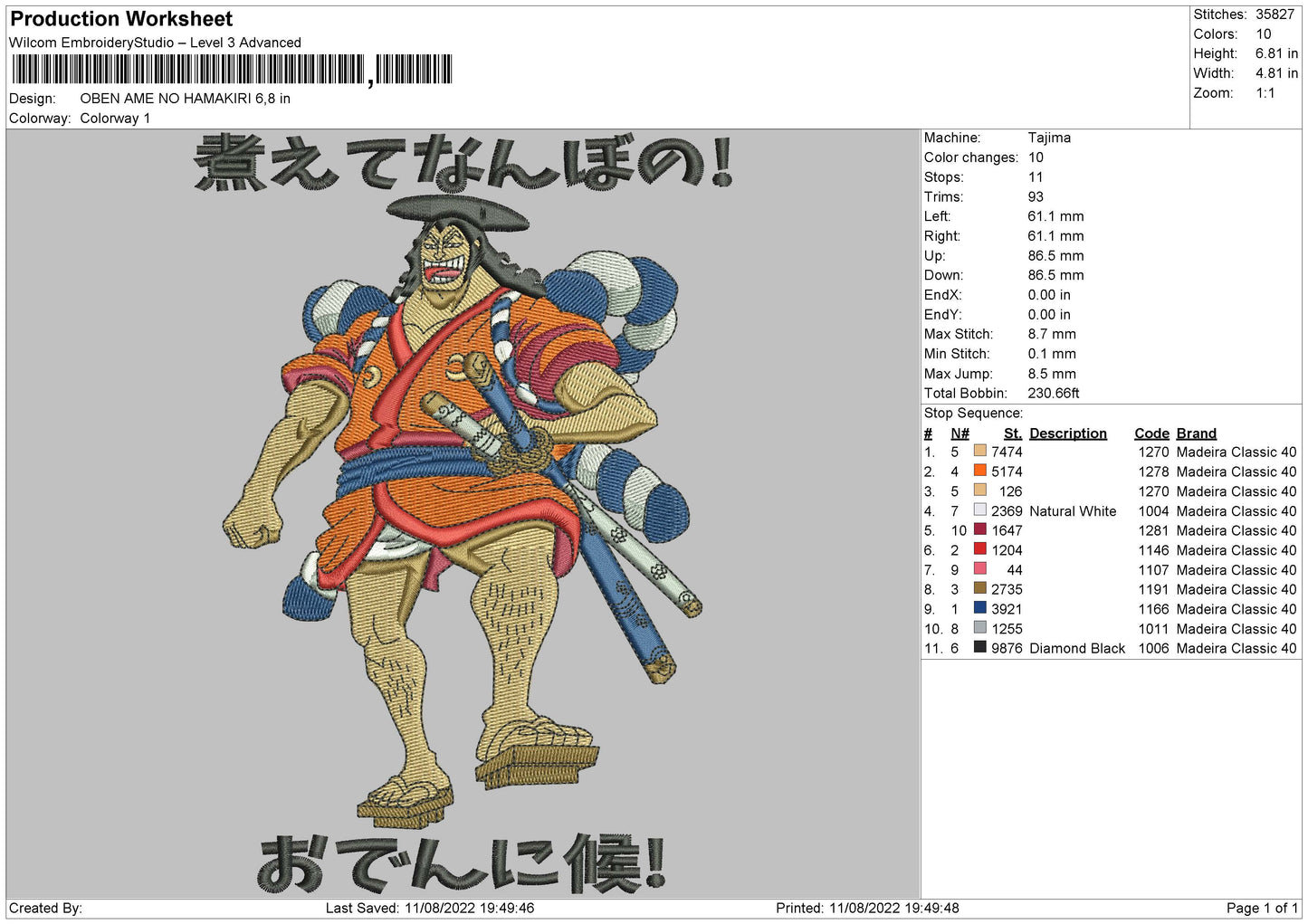Select the dark red swatch for 1647
1308x924 pixels.
click(x=979, y=530)
